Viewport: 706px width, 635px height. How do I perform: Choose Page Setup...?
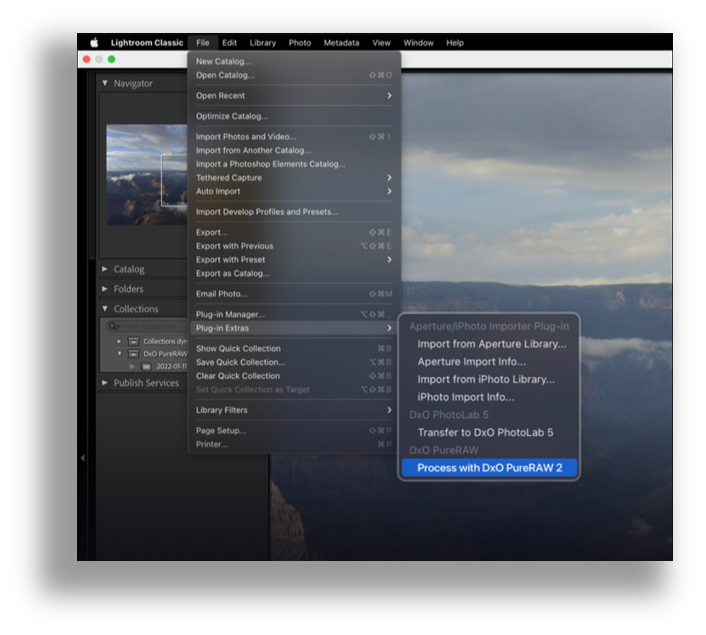pyautogui.click(x=294, y=431)
